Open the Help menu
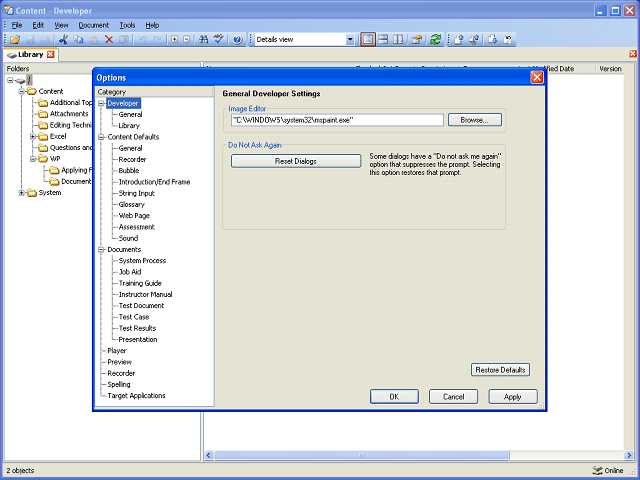 (x=152, y=25)
